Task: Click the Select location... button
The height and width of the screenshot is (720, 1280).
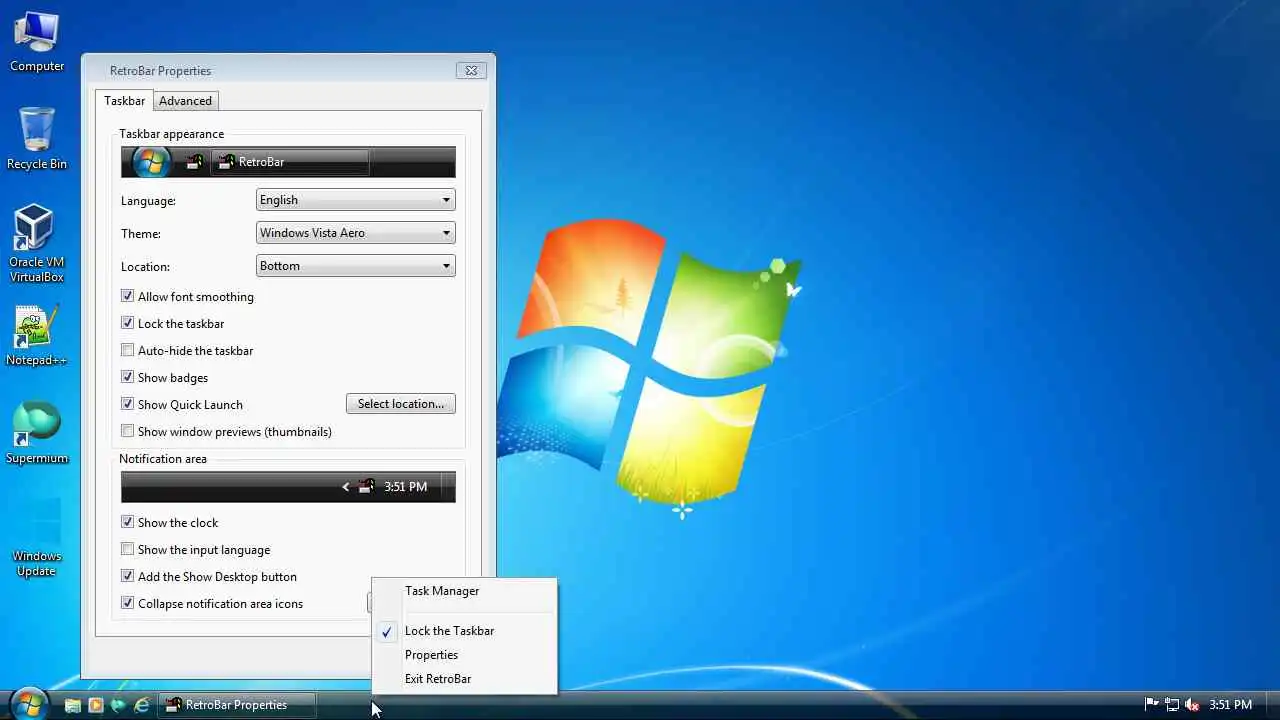Action: 401,404
